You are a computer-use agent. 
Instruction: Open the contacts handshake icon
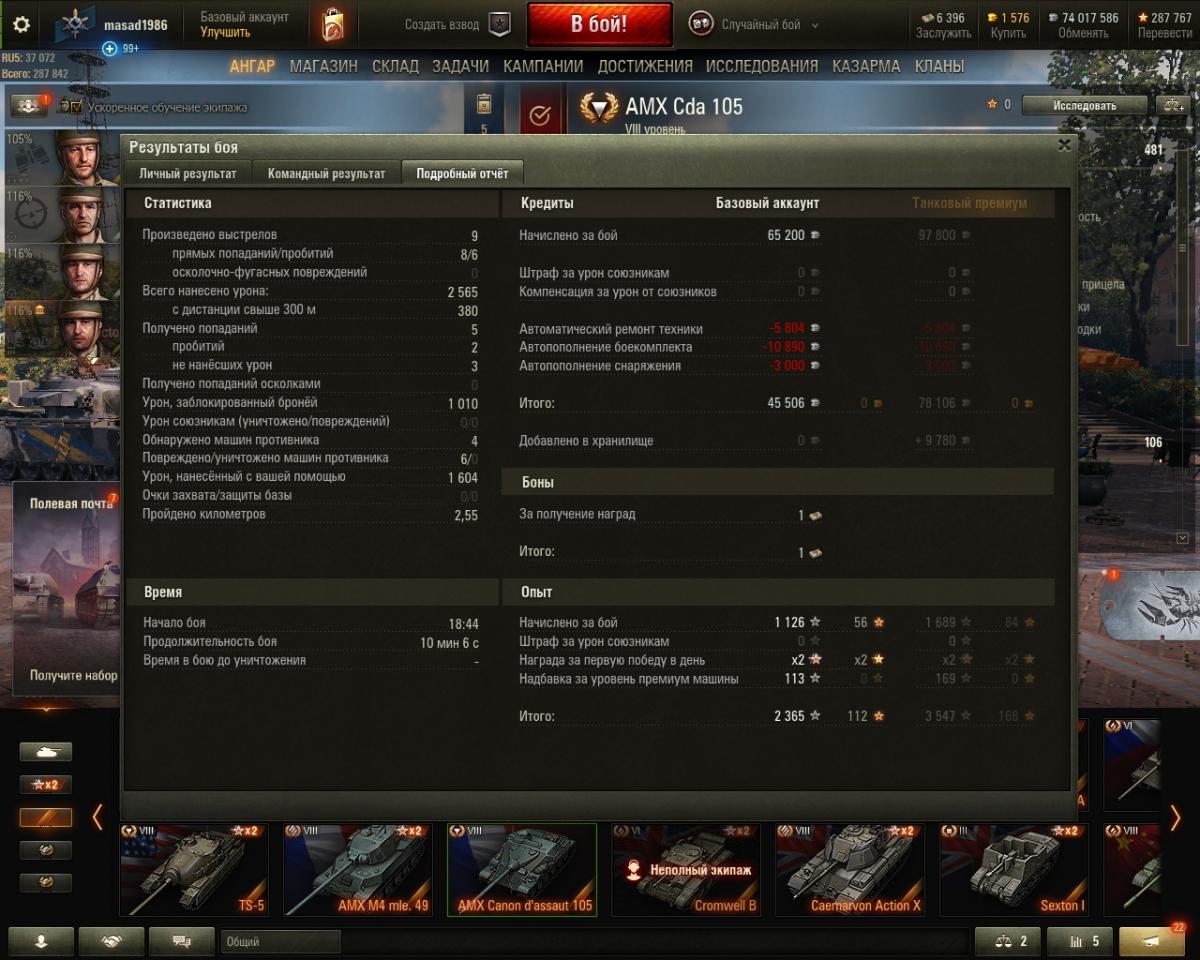coord(111,941)
